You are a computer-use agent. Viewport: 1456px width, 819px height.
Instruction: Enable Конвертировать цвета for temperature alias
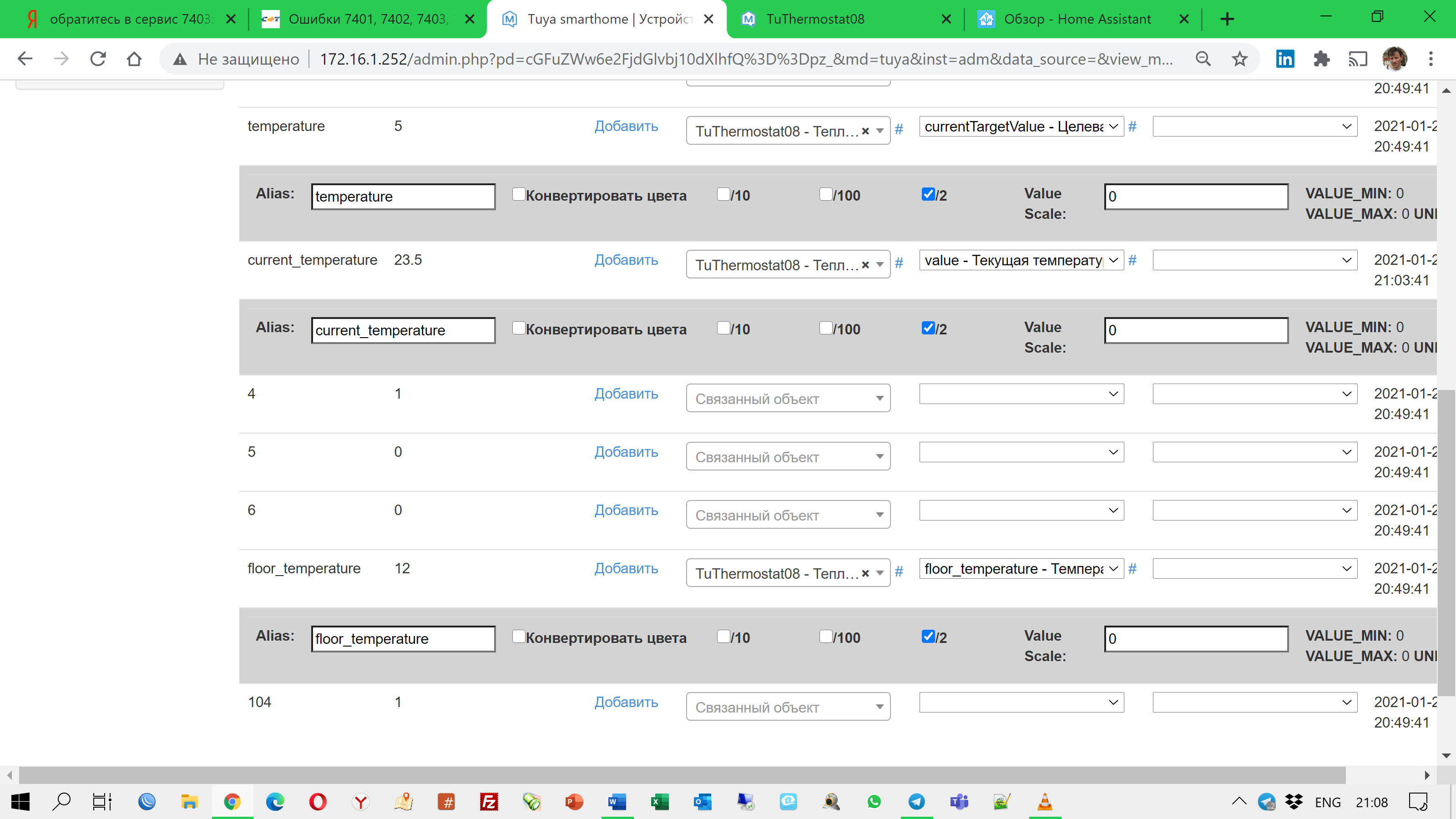(x=518, y=194)
